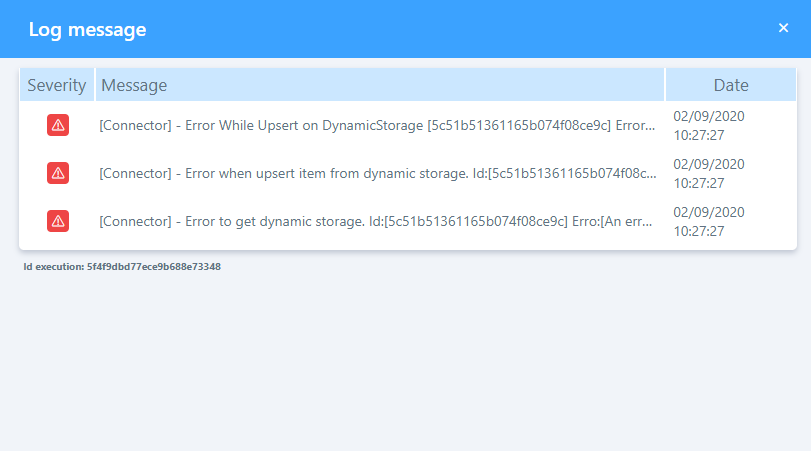Image resolution: width=811 pixels, height=451 pixels.
Task: Select the 'Error when upsert item' message
Action: click(x=378, y=174)
